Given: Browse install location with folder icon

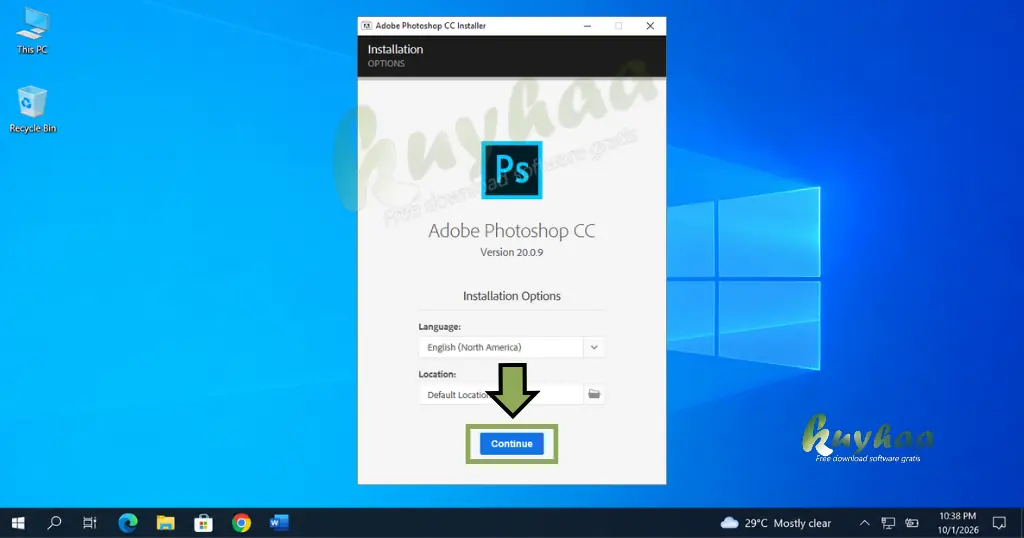Looking at the screenshot, I should click(x=594, y=394).
